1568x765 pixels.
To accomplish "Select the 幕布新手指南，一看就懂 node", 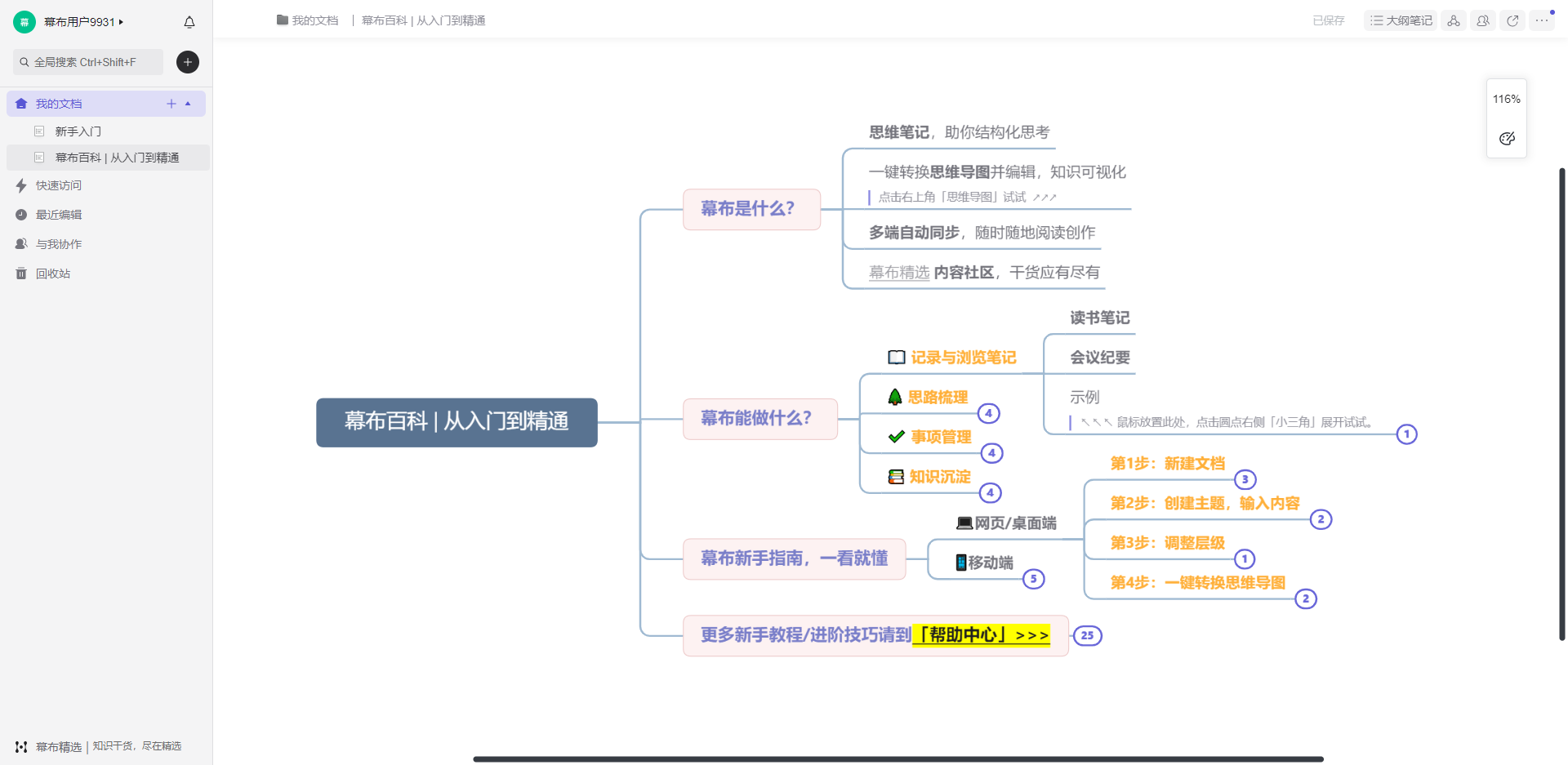I will tap(794, 558).
